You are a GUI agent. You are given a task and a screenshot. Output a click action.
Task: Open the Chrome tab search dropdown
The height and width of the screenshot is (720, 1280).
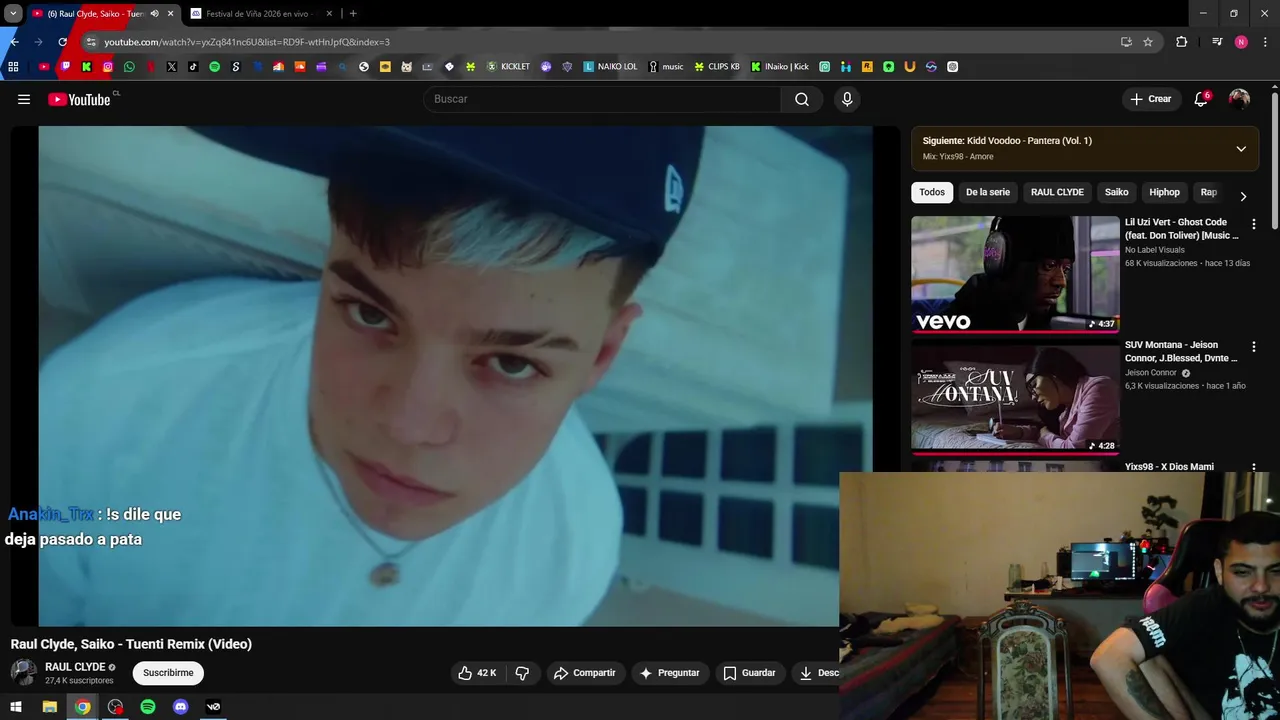13,14
